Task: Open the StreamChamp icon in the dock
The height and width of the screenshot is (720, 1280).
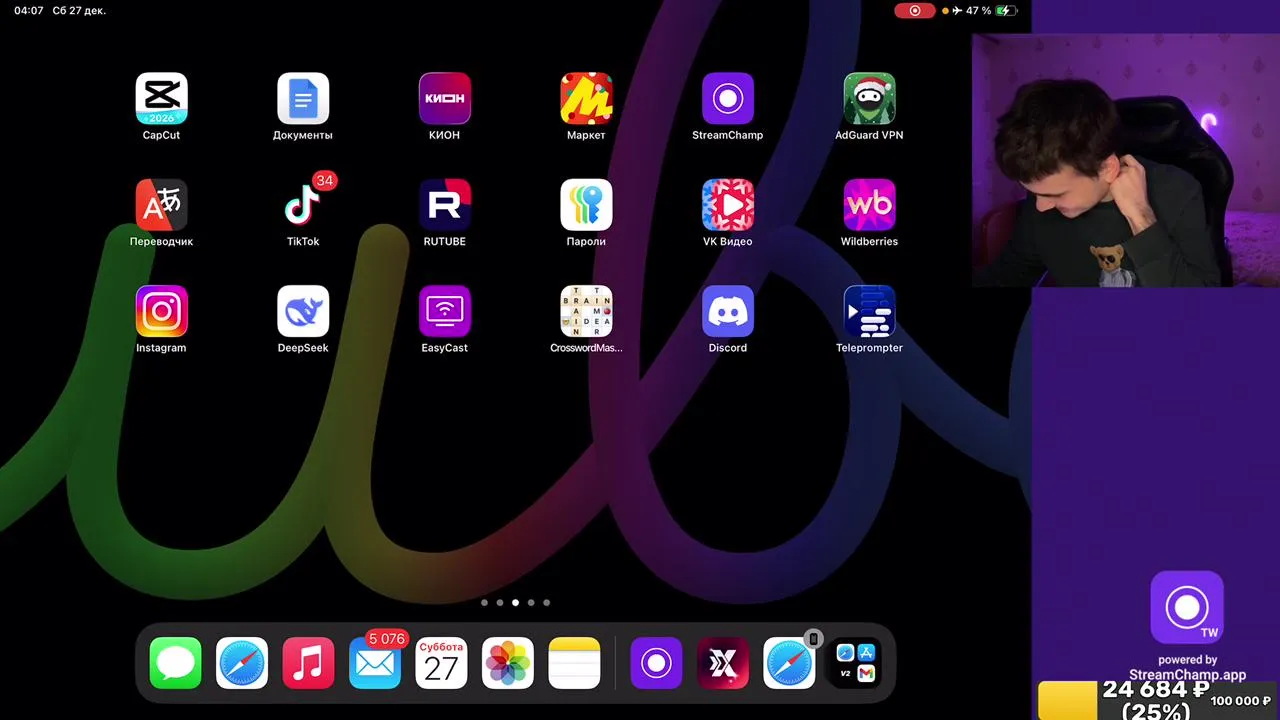Action: click(656, 663)
